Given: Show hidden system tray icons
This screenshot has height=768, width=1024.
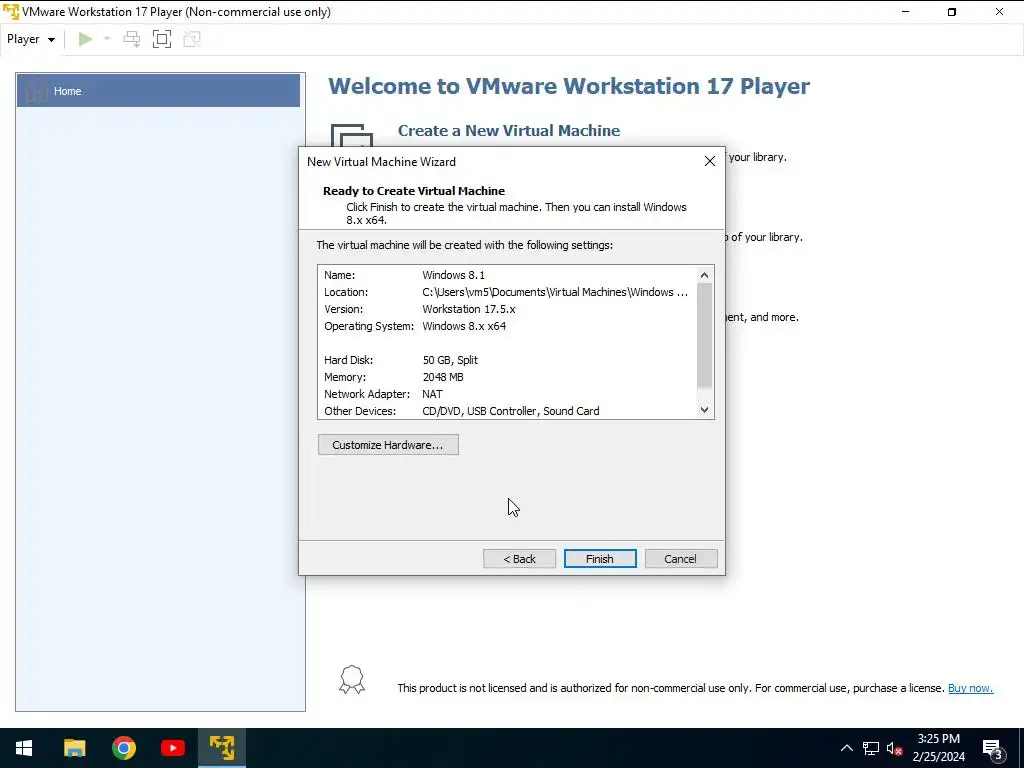Looking at the screenshot, I should (x=846, y=748).
